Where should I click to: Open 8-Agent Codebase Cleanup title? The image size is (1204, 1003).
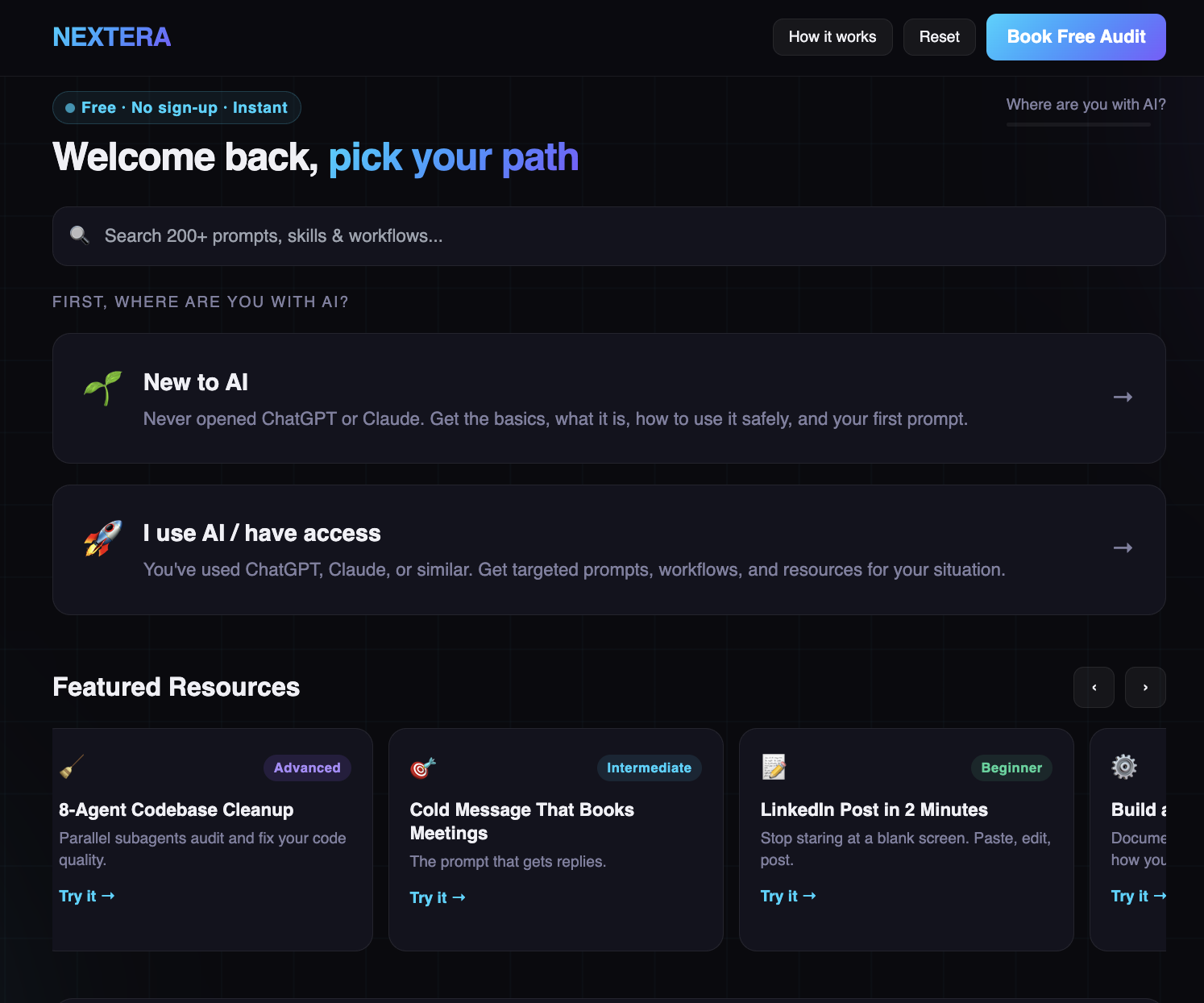(176, 809)
